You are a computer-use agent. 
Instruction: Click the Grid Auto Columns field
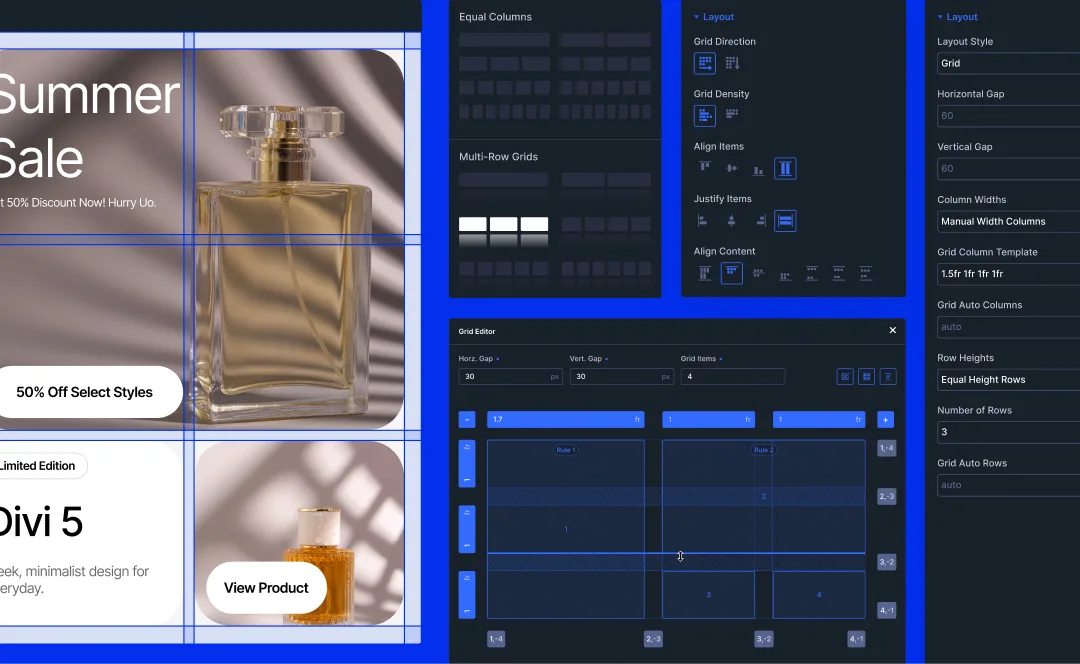tap(1008, 327)
